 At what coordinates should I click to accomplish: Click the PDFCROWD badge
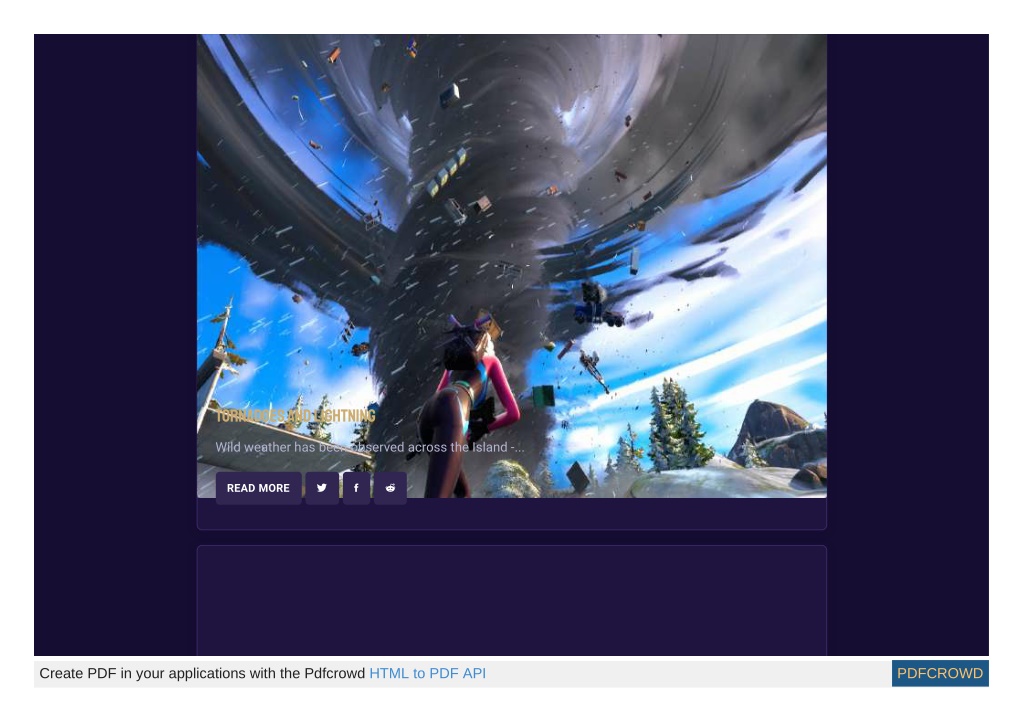click(939, 673)
